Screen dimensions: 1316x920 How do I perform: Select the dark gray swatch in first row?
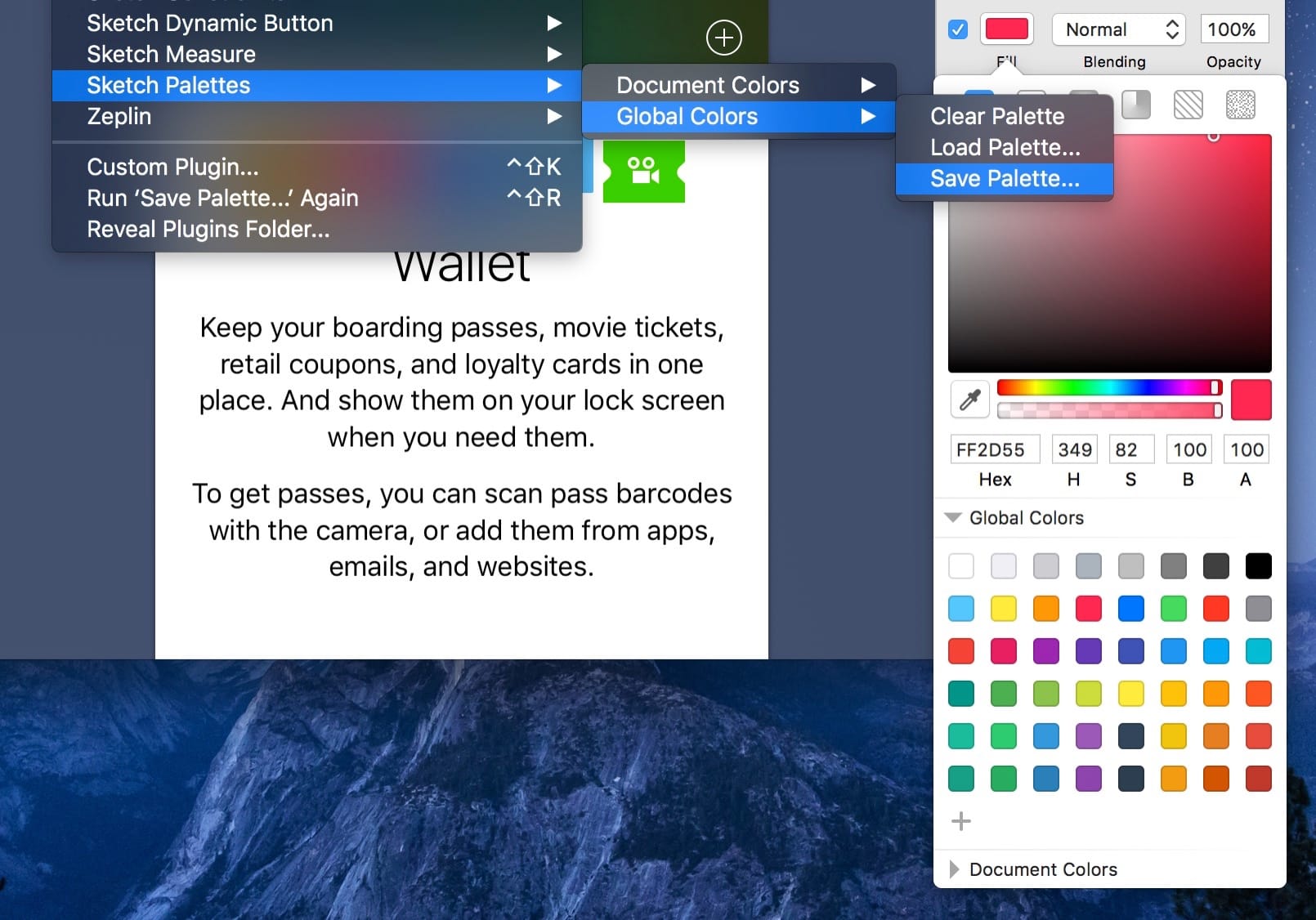[x=1216, y=565]
